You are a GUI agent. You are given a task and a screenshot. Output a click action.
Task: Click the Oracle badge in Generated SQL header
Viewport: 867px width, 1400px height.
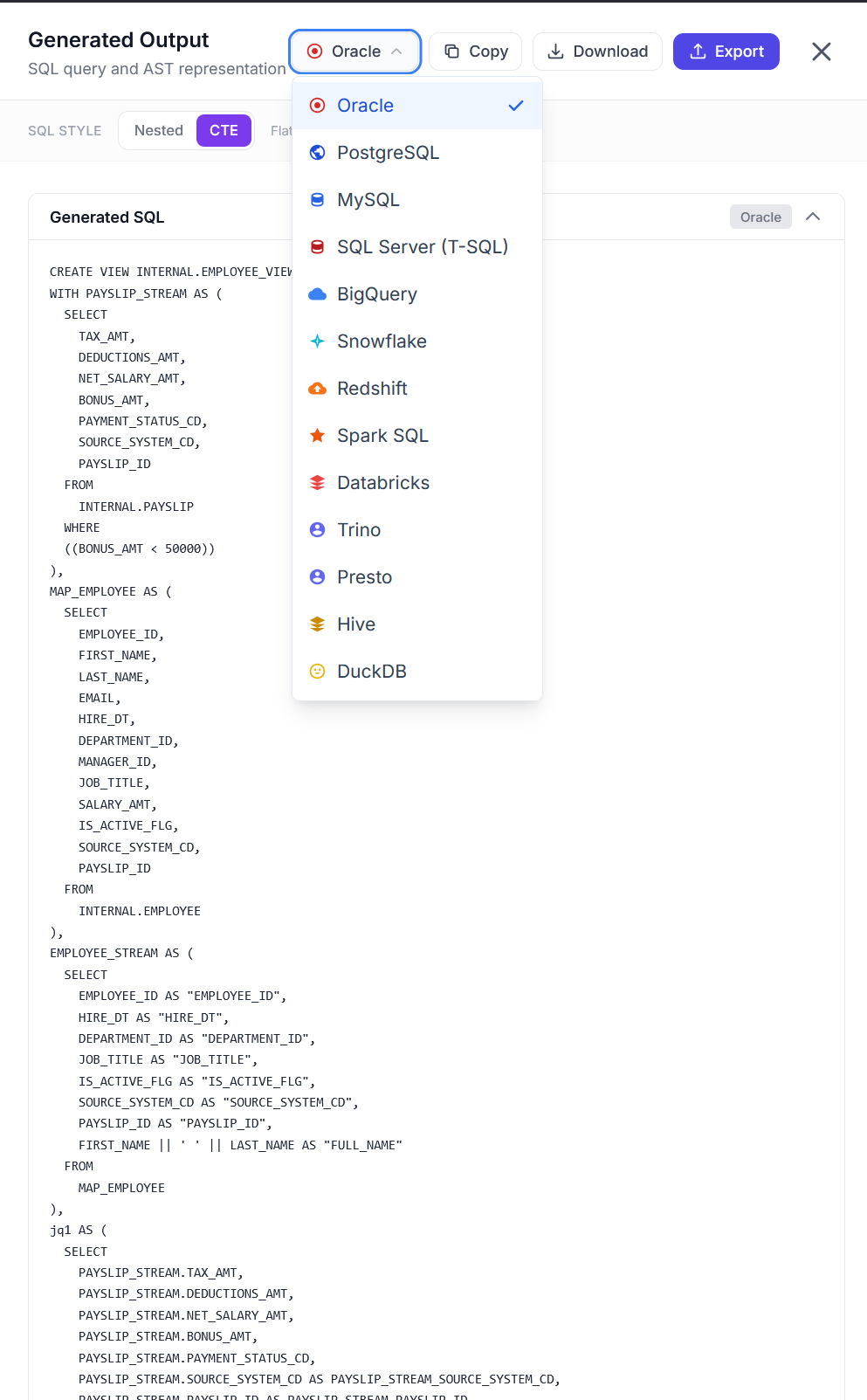760,217
